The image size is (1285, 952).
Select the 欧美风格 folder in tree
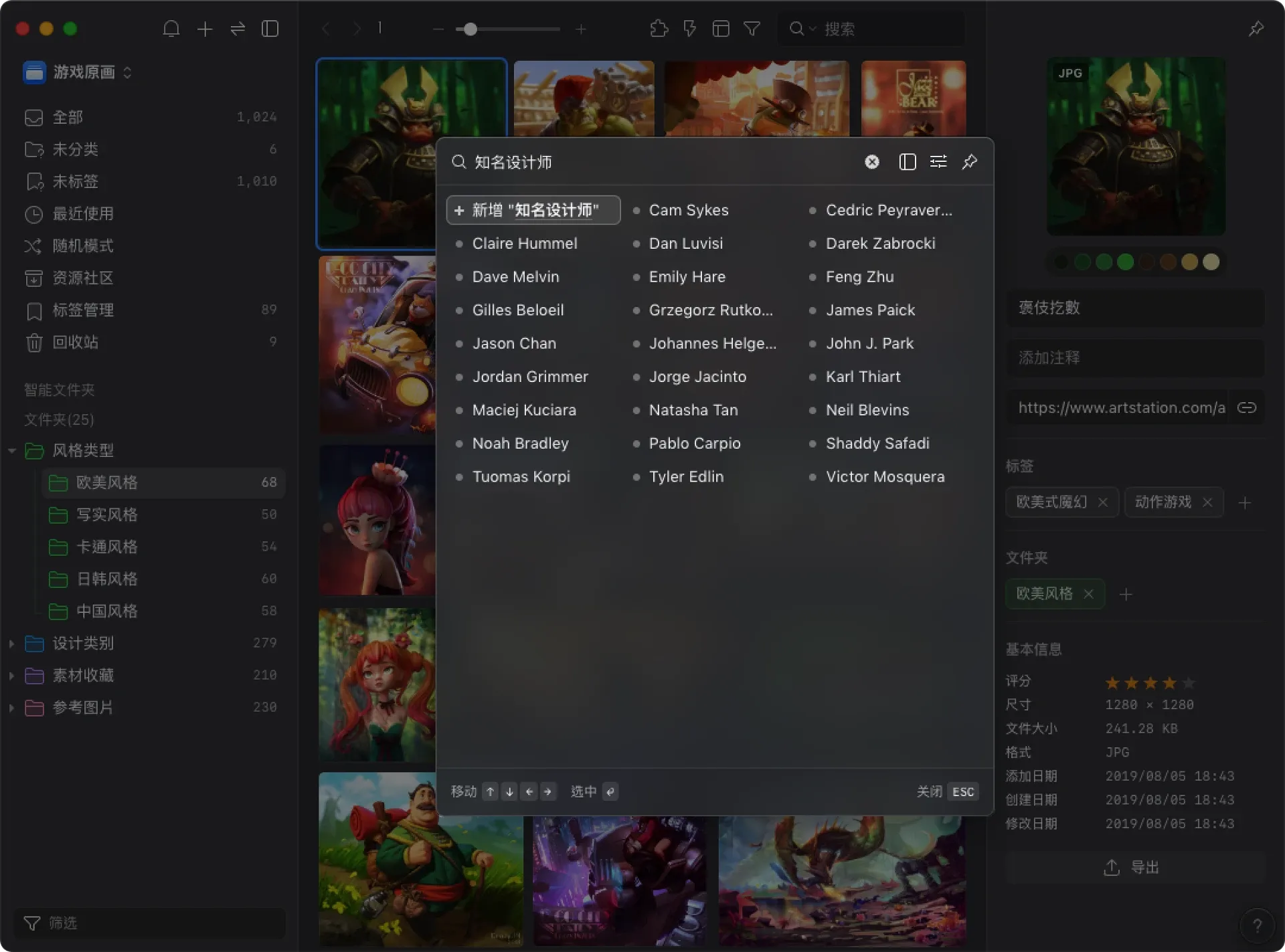(x=163, y=482)
